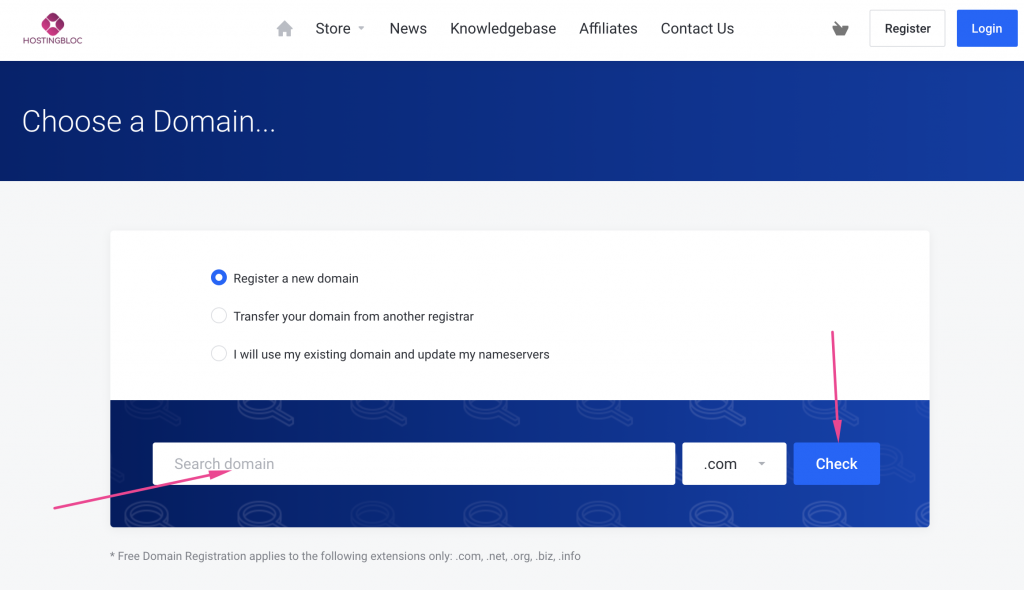Click the Search domain input field
1024x590 pixels.
[413, 464]
